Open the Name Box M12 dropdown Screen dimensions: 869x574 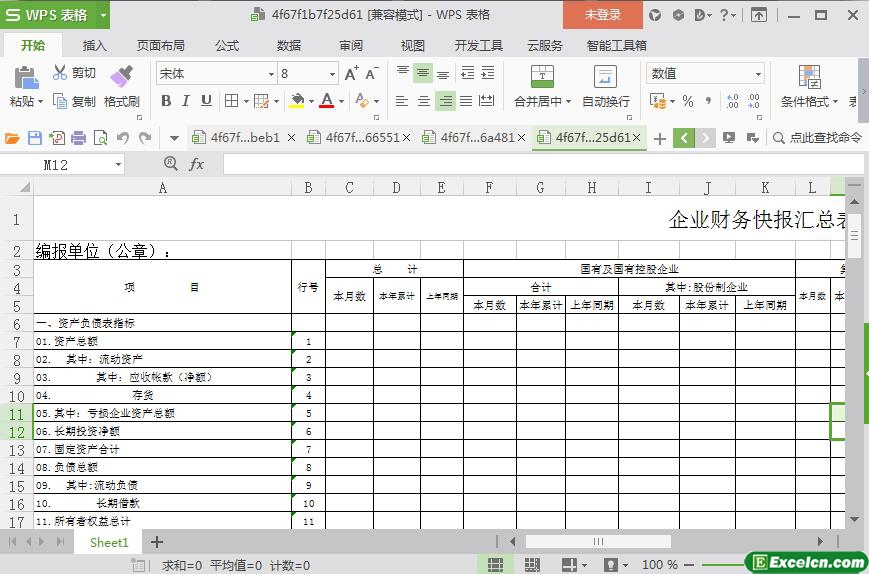click(x=118, y=165)
